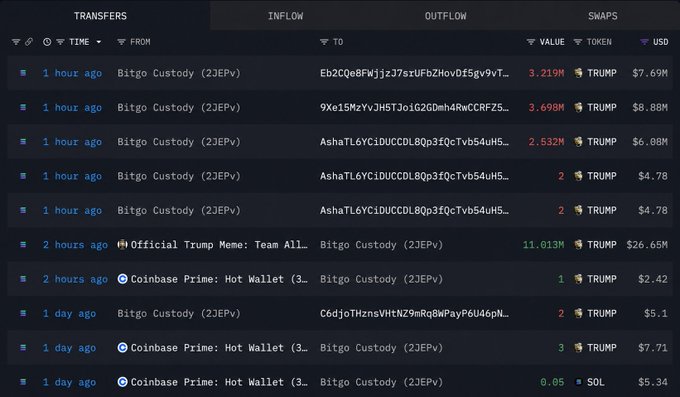
Task: Open transaction icon for C6djoTHzns row
Action: click(23, 313)
